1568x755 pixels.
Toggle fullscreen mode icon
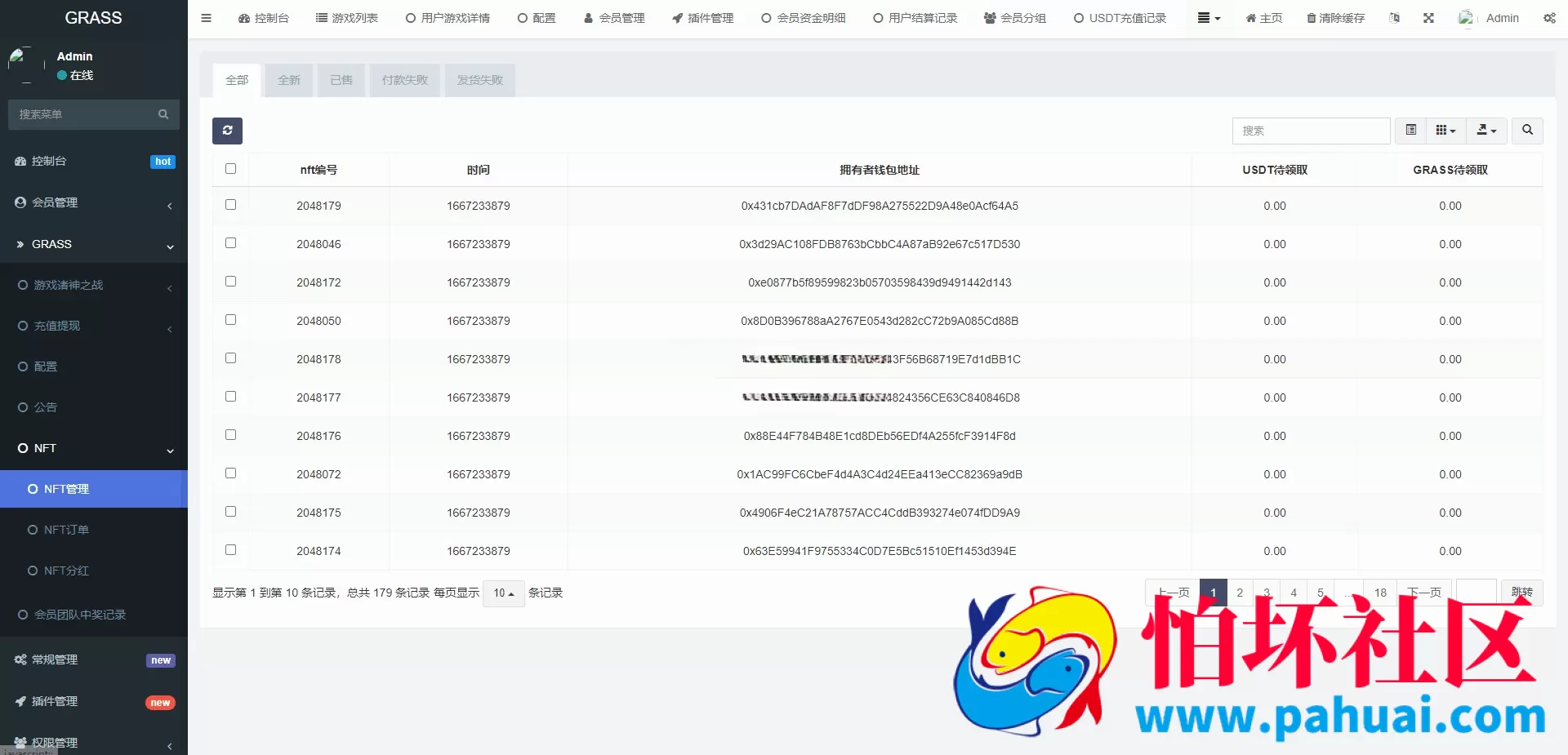1428,18
